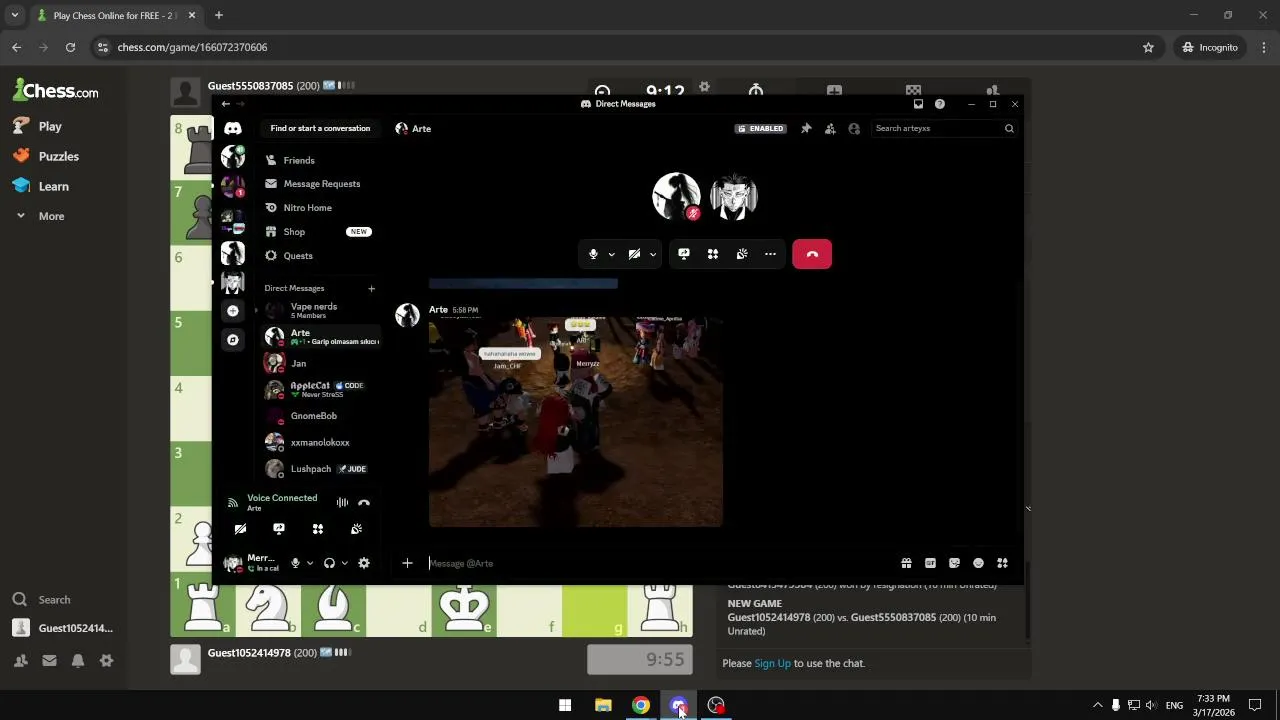Open Play in Chess.com sidebar

[50, 126]
